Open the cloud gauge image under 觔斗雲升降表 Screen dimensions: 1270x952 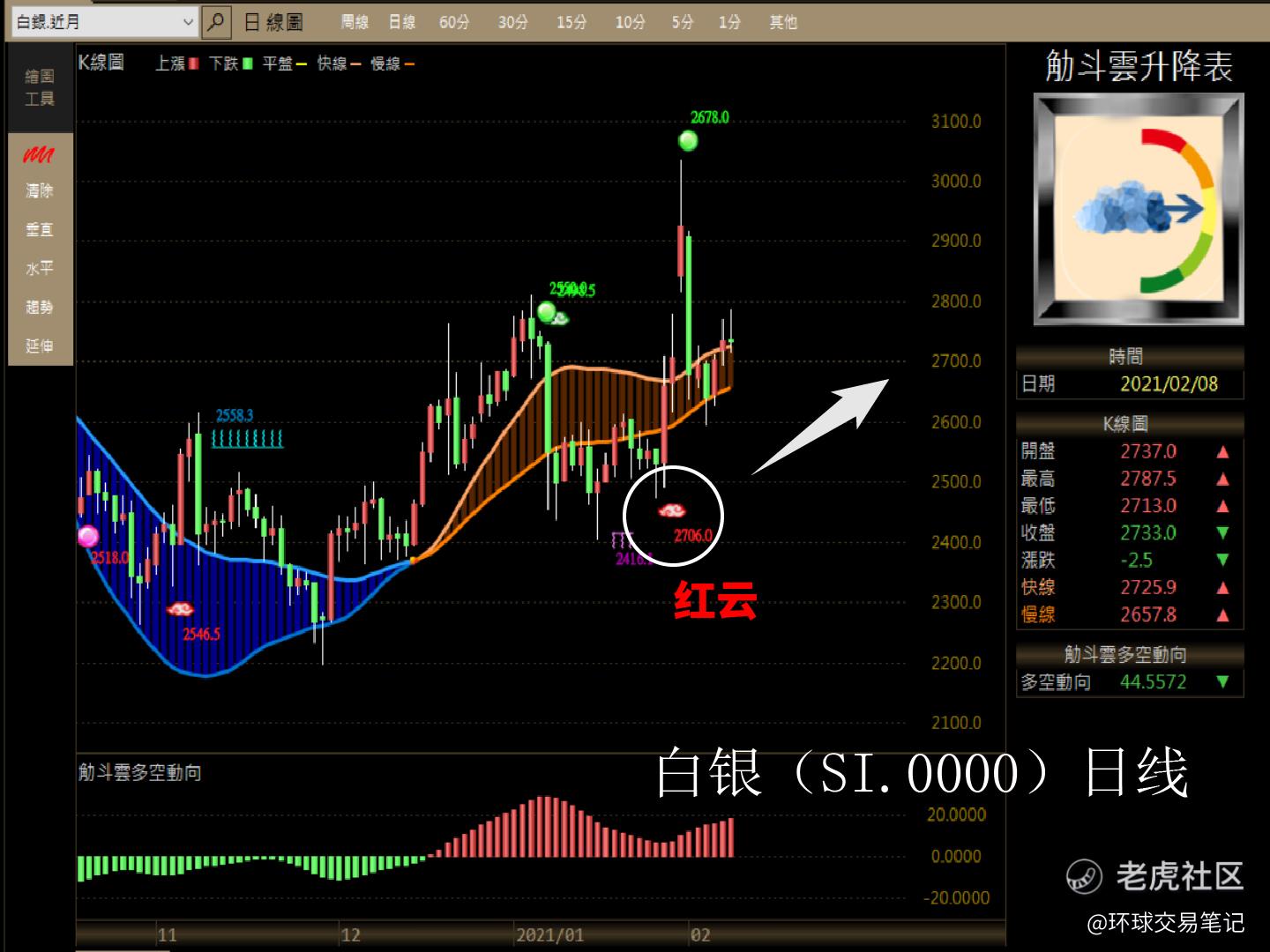(1139, 210)
